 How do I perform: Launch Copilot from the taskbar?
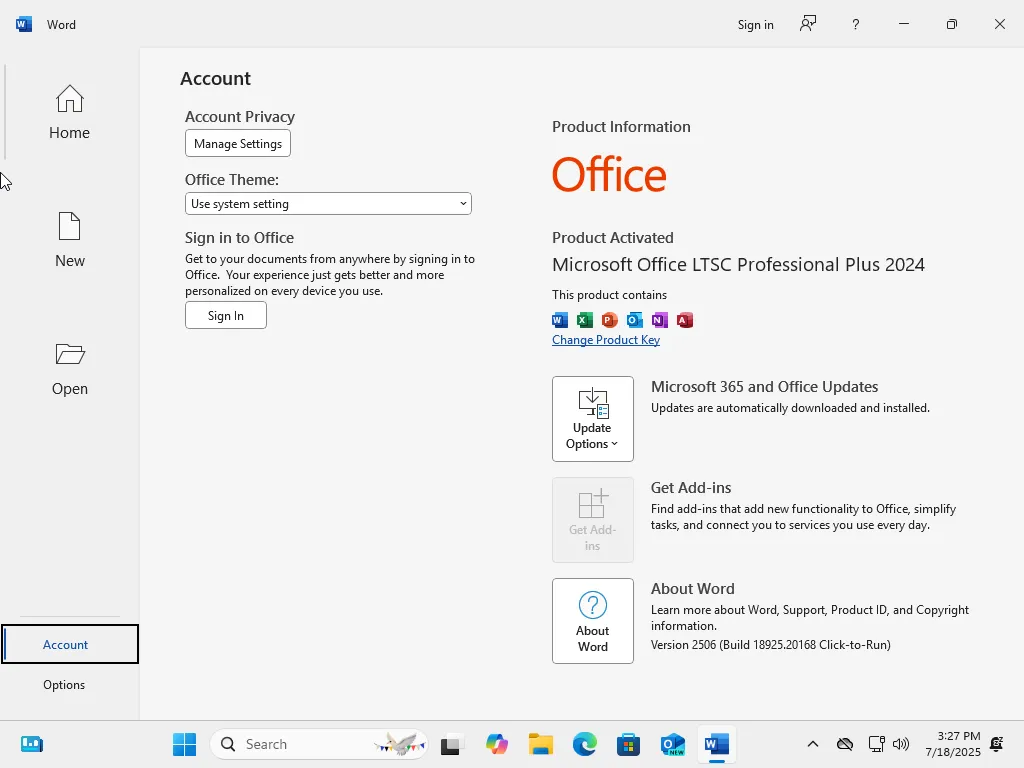pyautogui.click(x=496, y=744)
